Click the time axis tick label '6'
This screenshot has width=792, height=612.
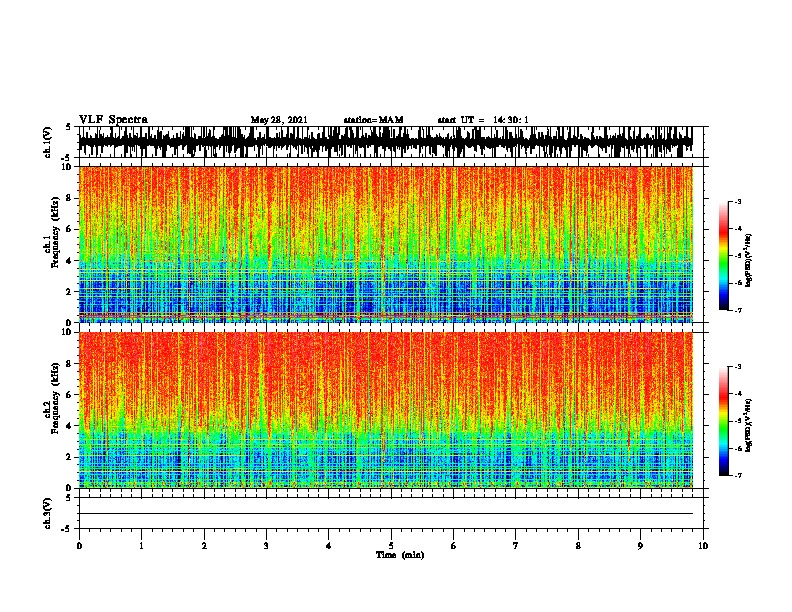click(453, 546)
